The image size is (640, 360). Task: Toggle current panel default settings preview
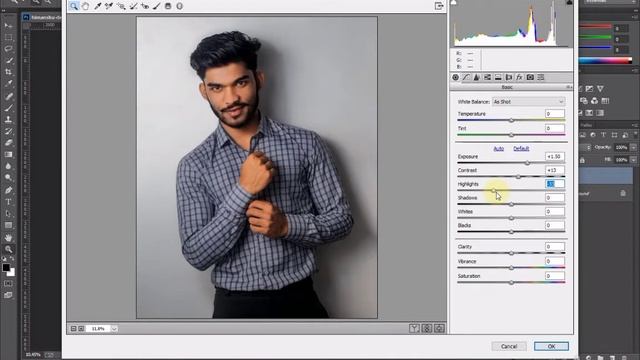click(x=439, y=328)
